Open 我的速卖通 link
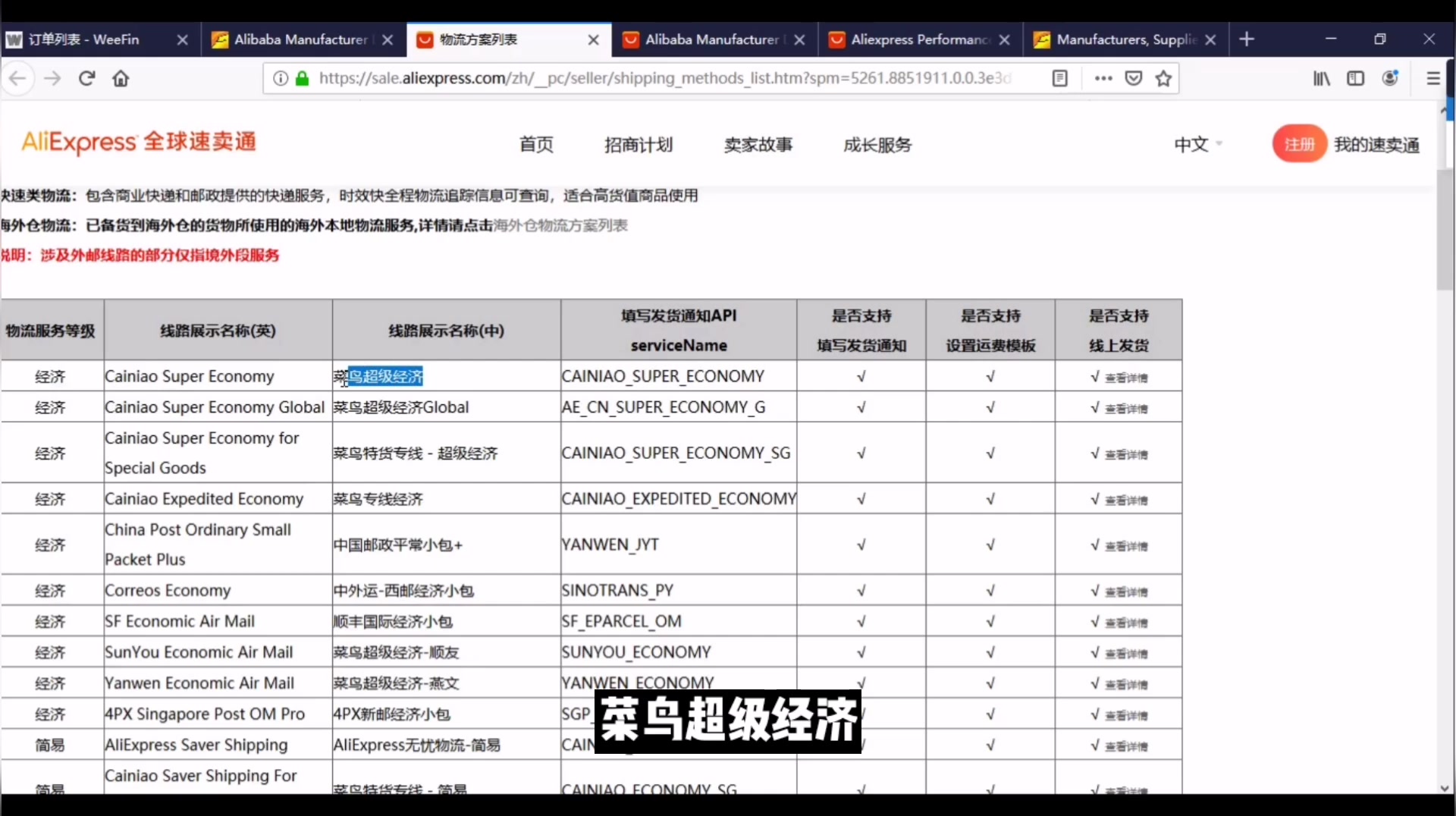 click(x=1376, y=144)
